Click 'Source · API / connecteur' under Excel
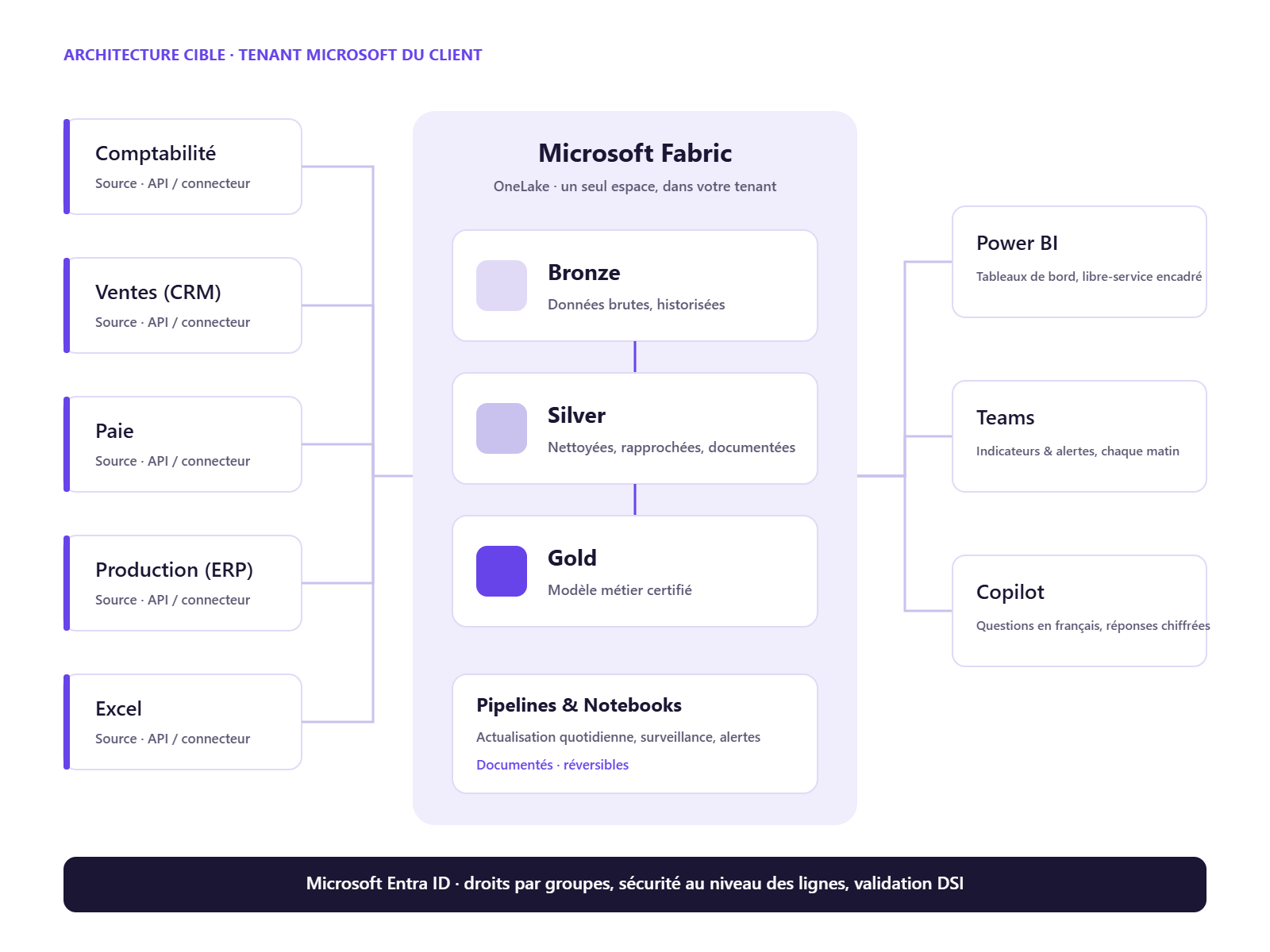1270x952 pixels. pos(172,739)
